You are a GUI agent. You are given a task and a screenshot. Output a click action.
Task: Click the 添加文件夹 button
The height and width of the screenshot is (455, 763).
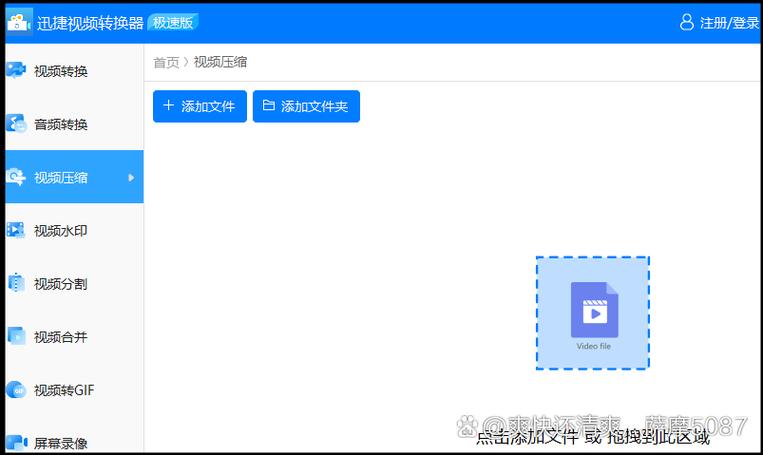(x=306, y=106)
